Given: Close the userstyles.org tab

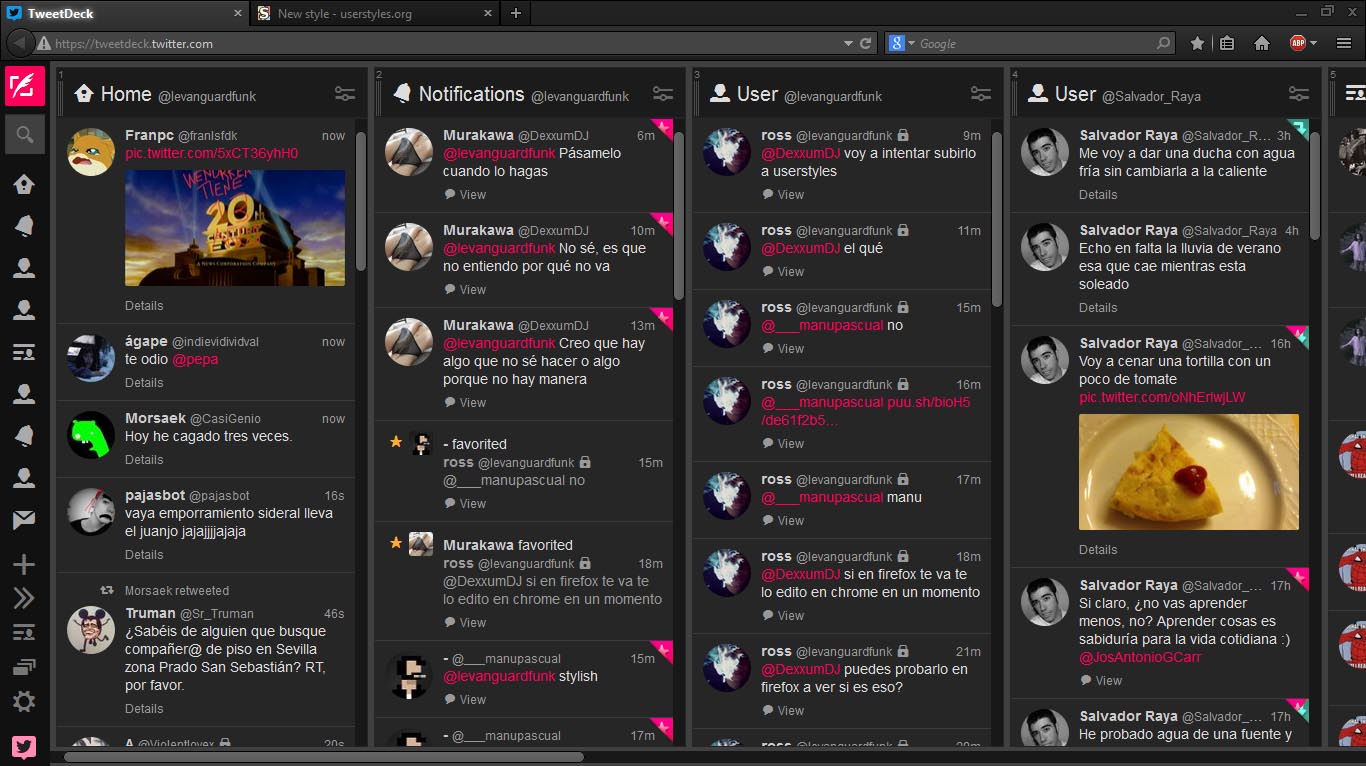Looking at the screenshot, I should tap(488, 14).
